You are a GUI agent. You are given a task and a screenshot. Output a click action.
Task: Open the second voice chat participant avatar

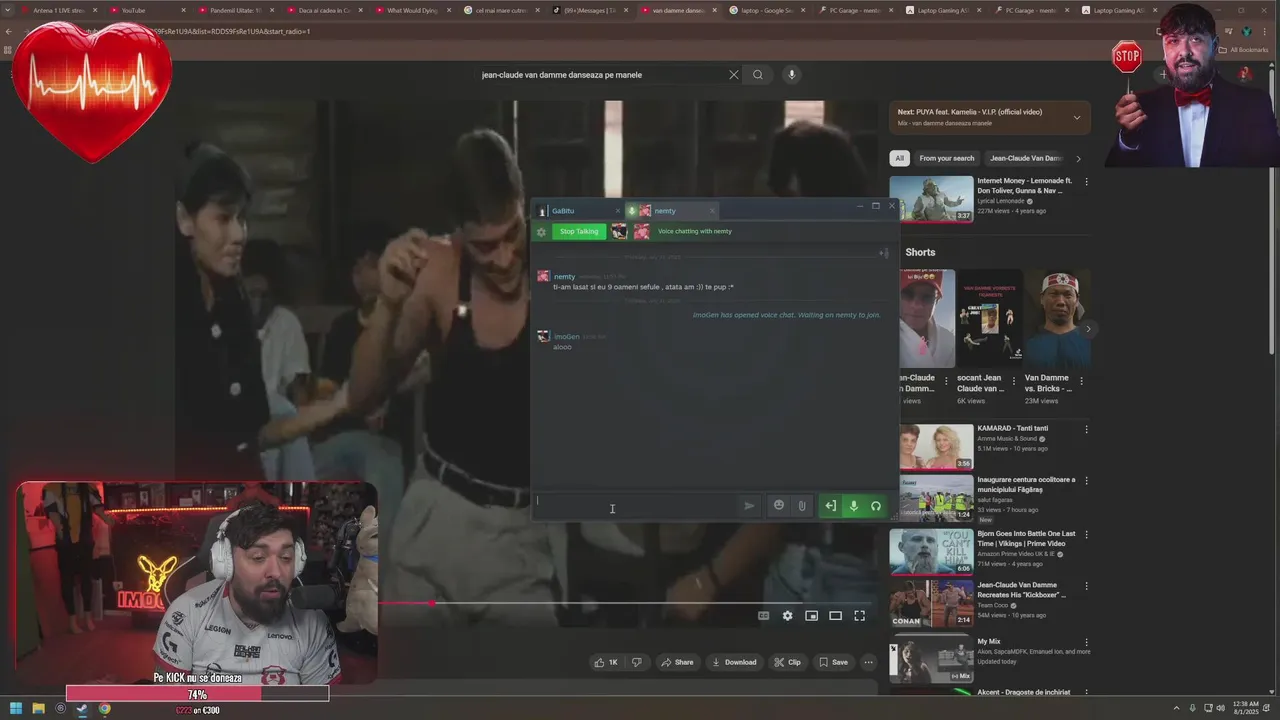click(641, 232)
